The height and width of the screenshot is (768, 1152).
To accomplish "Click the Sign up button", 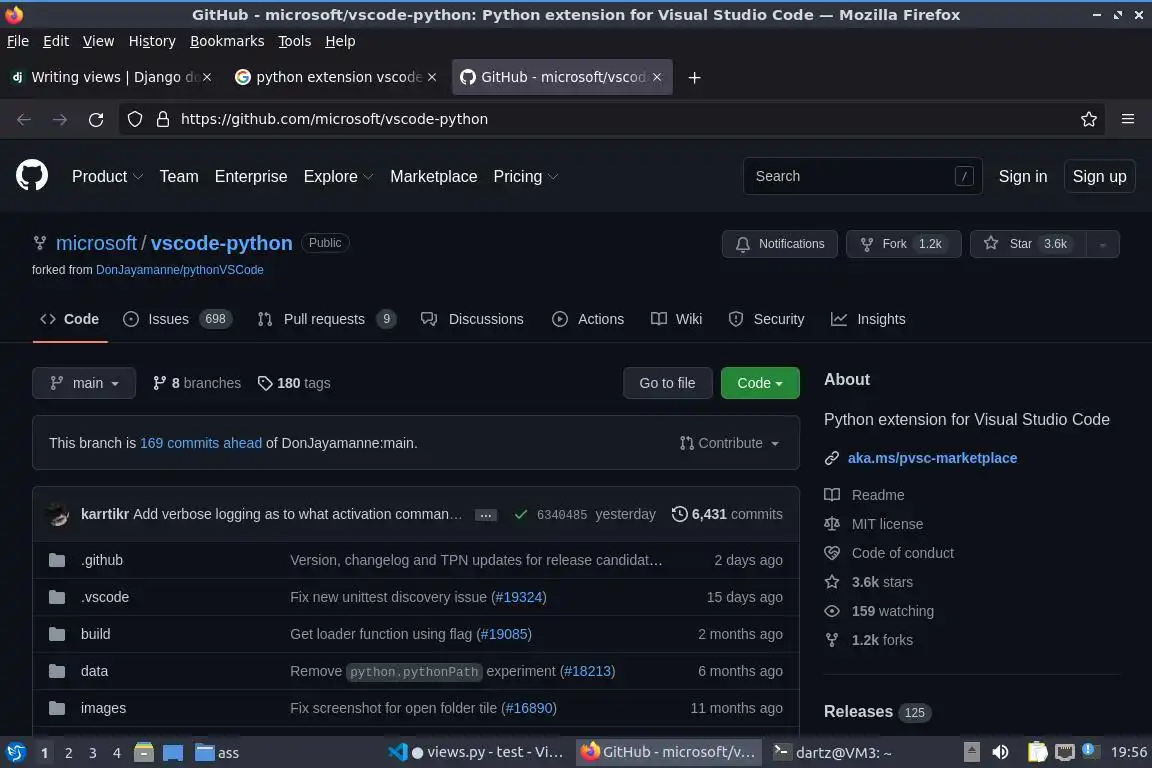I will tap(1099, 176).
